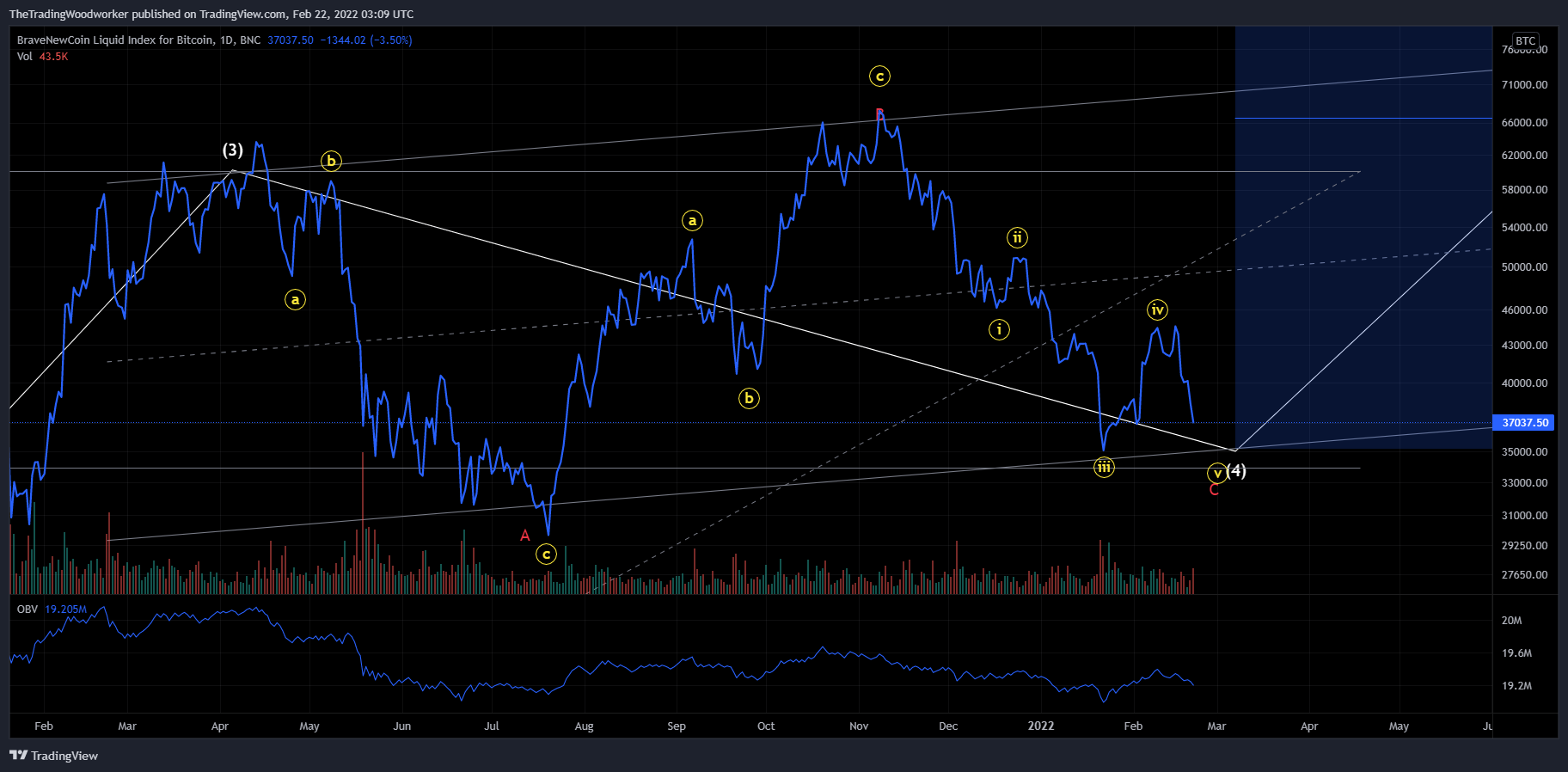Viewport: 1568px width, 772px height.
Task: Click the 19.2M label on OBV scale
Action: coord(1516,686)
